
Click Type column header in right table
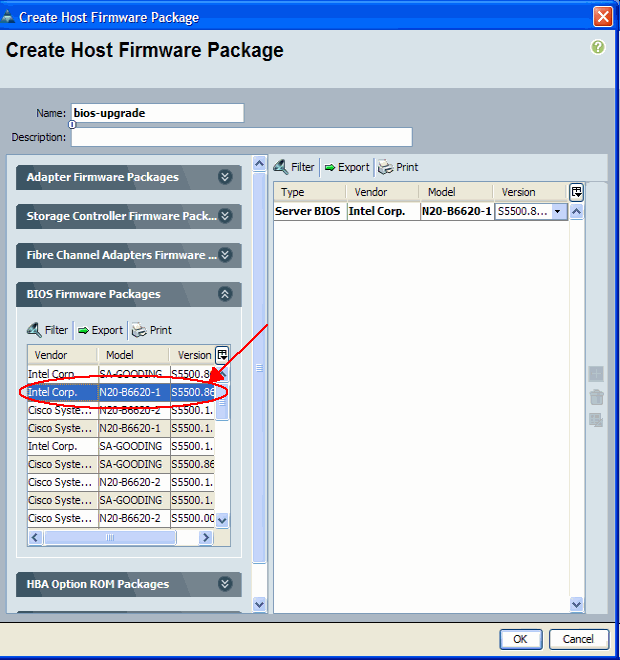310,192
